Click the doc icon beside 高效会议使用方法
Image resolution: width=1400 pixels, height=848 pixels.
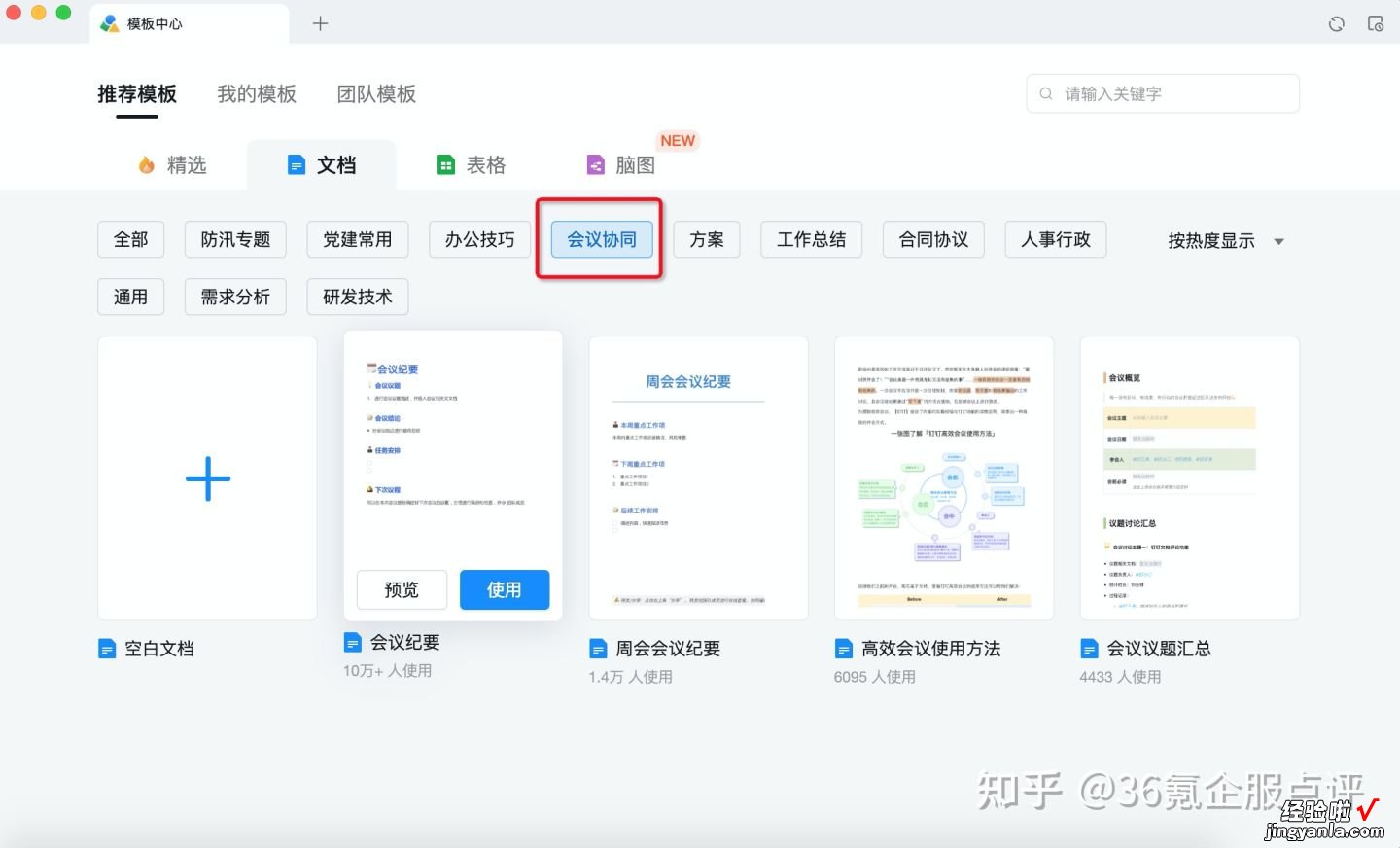coord(844,649)
